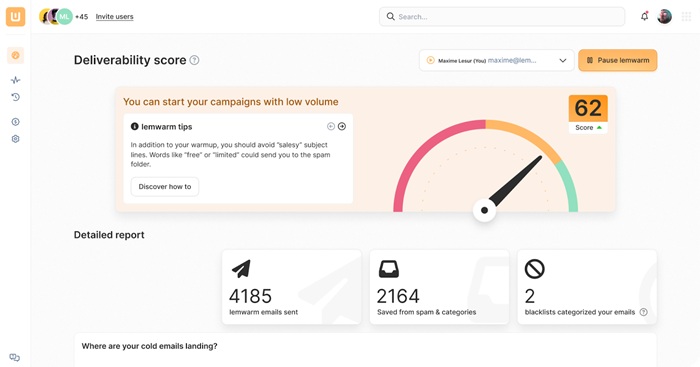
Task: Show the previous lemwarm tip
Action: click(x=331, y=126)
